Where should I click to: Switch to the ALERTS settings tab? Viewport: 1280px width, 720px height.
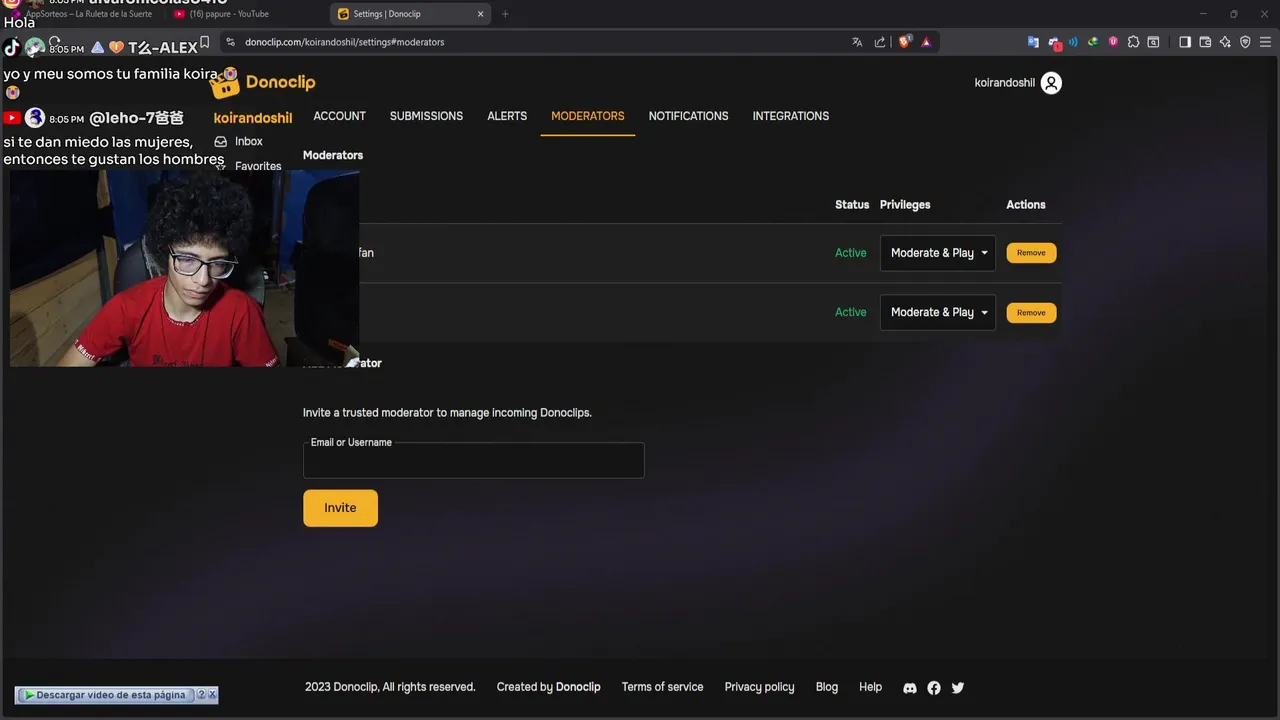point(507,116)
